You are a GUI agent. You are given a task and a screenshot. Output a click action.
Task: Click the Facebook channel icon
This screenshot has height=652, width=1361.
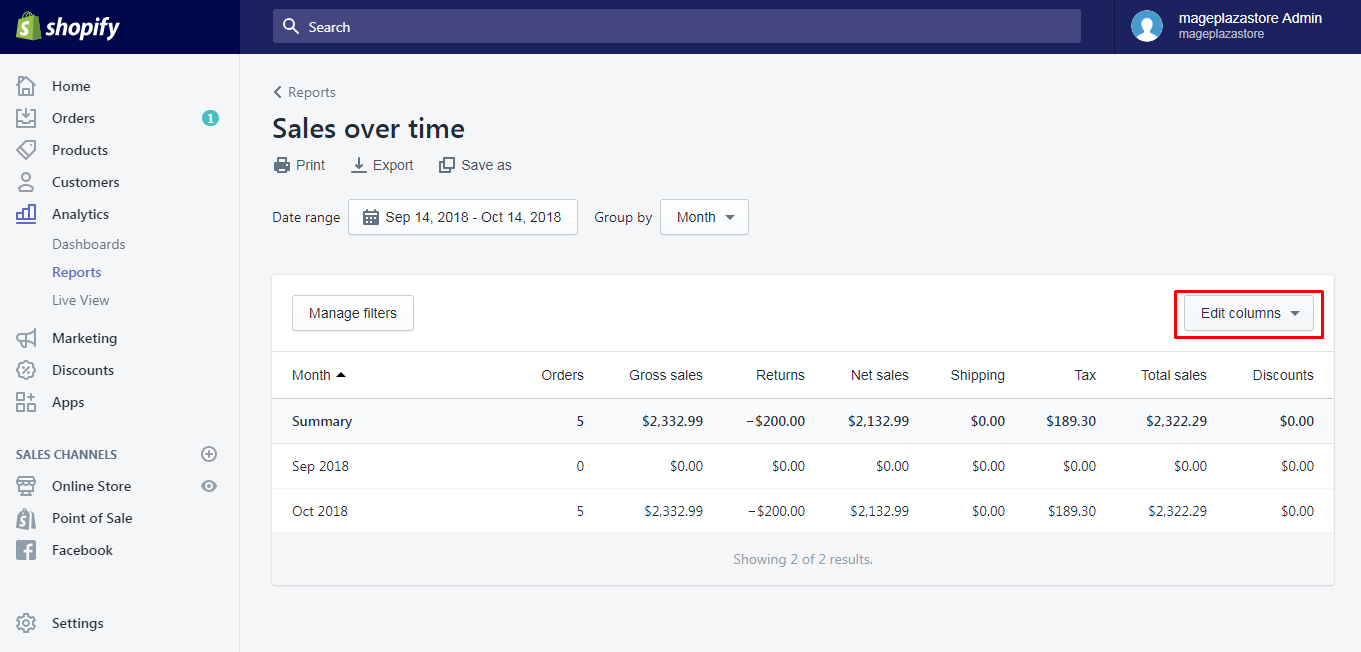point(26,550)
